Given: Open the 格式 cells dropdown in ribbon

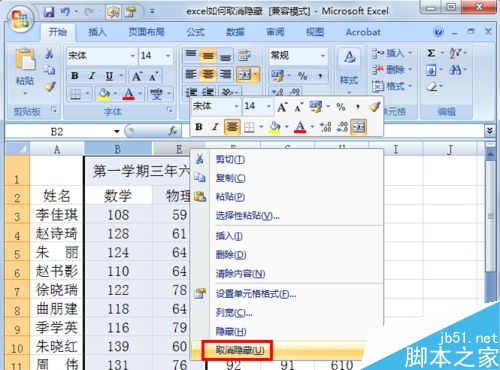Looking at the screenshot, I should tap(392, 86).
